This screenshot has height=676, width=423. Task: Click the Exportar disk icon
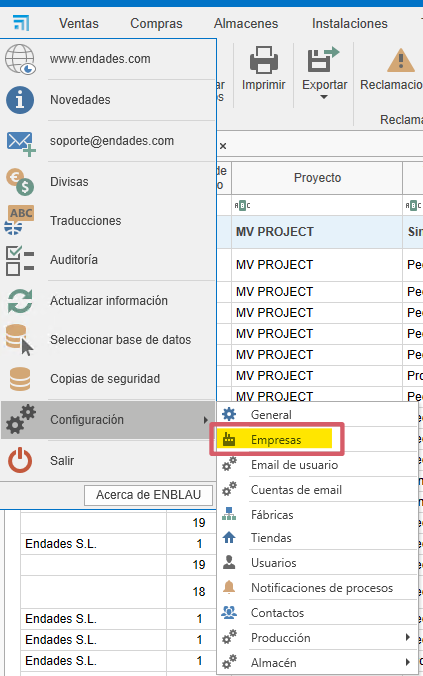click(323, 60)
